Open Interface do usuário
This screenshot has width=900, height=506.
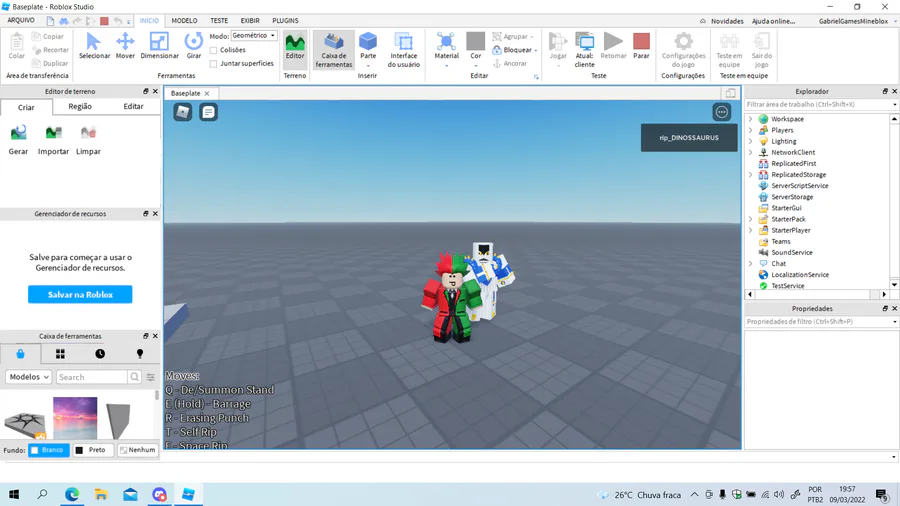(404, 50)
